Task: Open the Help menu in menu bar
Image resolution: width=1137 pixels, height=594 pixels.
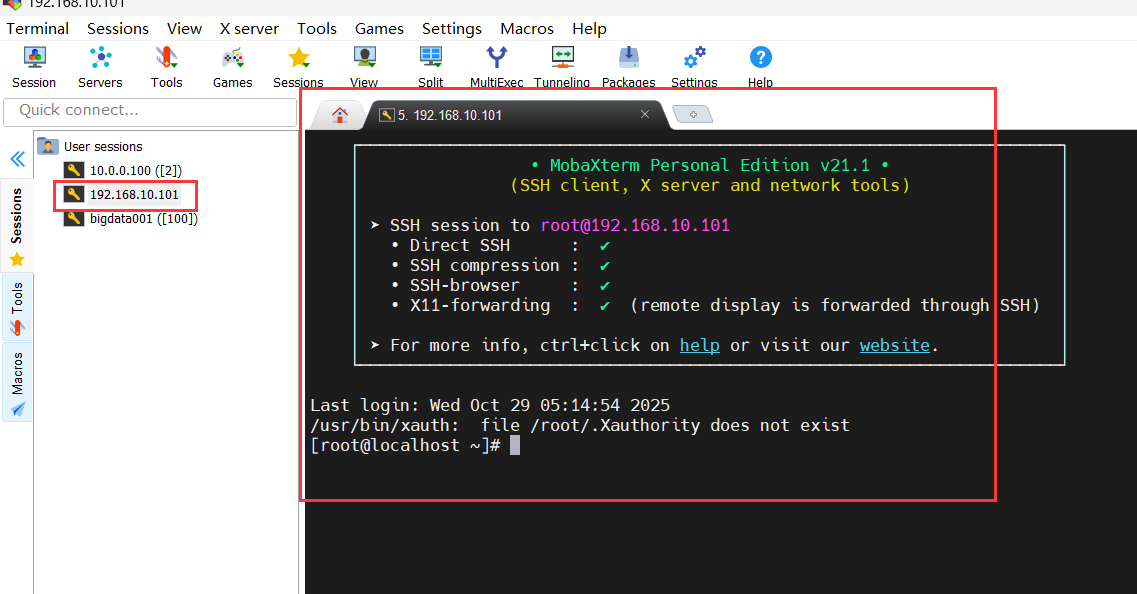Action: click(589, 28)
